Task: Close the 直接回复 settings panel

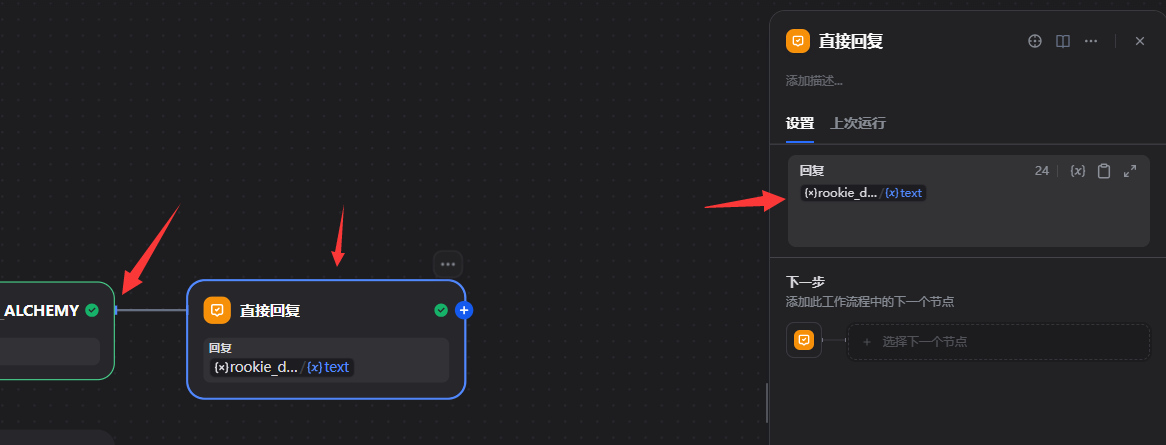Action: click(x=1140, y=41)
